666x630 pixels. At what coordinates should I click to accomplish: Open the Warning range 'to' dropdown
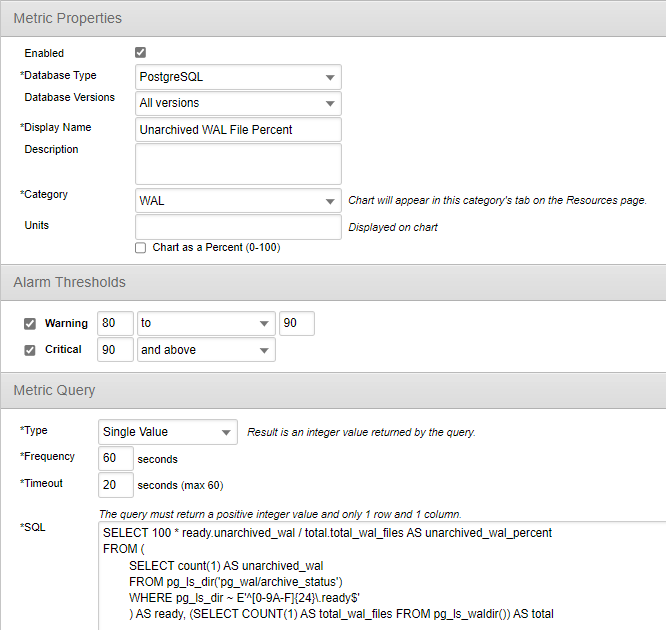205,324
